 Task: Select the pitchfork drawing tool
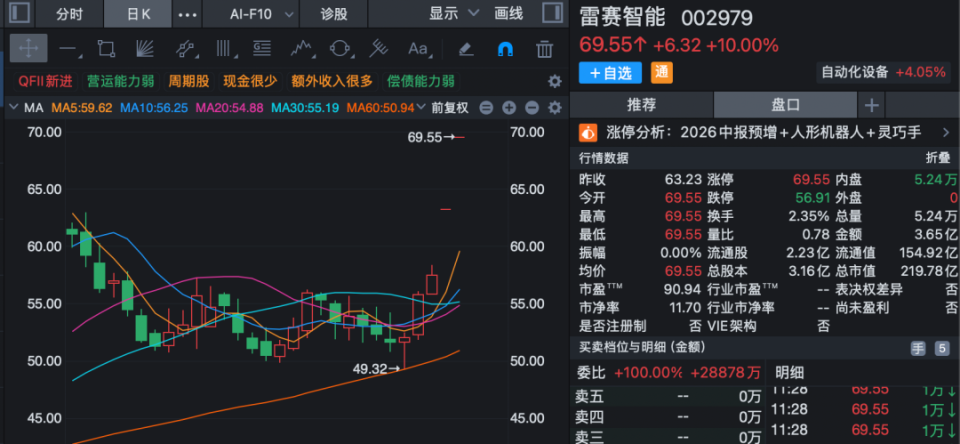(x=379, y=48)
